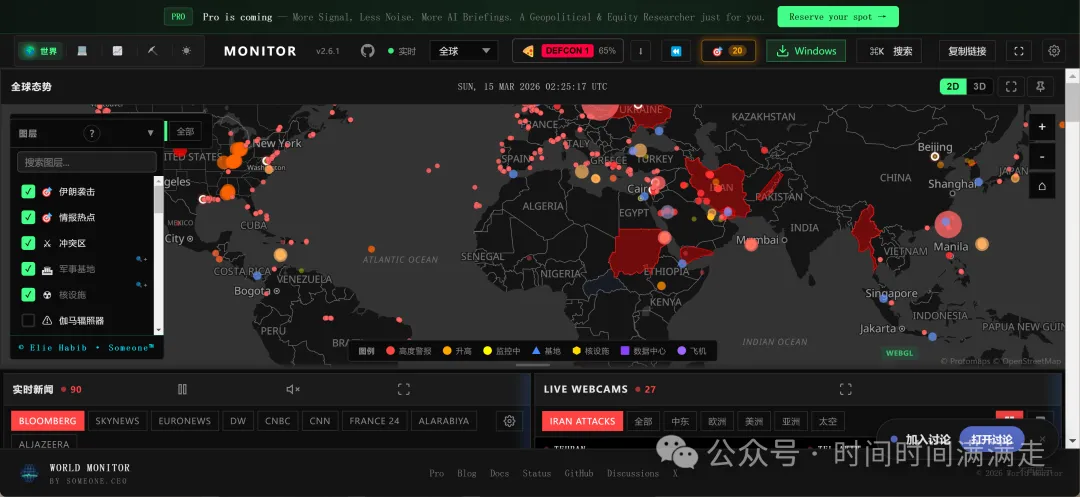Open ⌘K 搜索 search button
The image size is (1080, 497).
891,51
